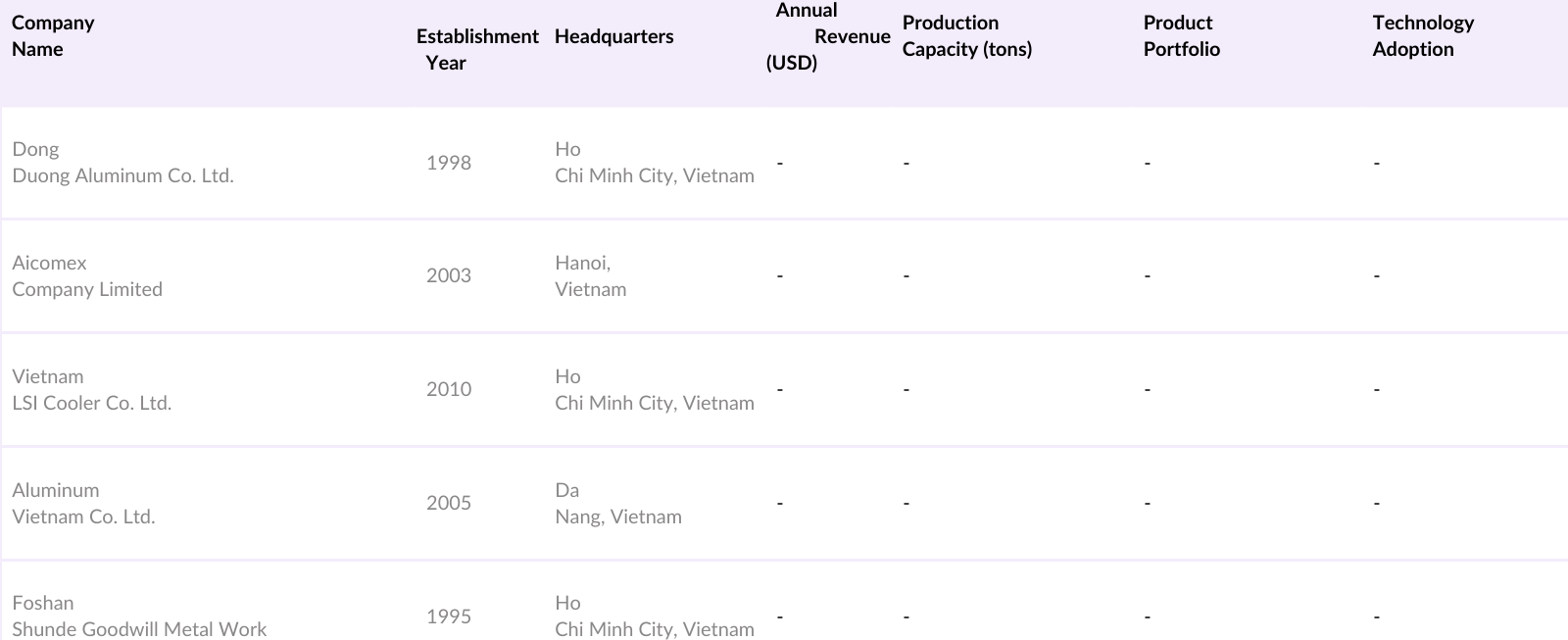1568x640 pixels.
Task: Click the Annual Revenue (USD) header
Action: click(827, 36)
